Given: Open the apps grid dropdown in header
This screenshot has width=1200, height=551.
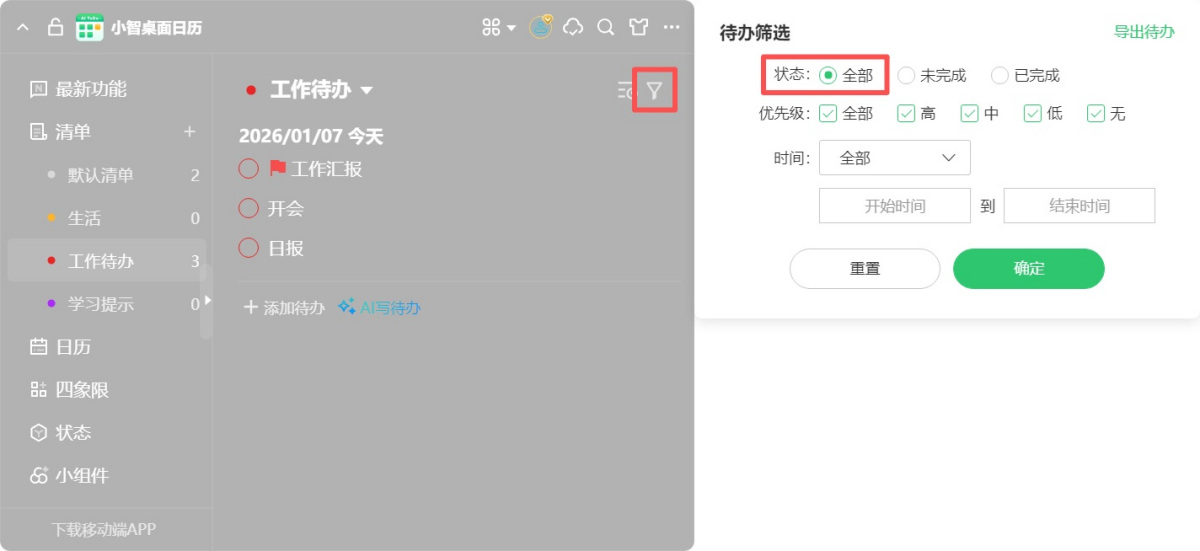Looking at the screenshot, I should pos(498,28).
